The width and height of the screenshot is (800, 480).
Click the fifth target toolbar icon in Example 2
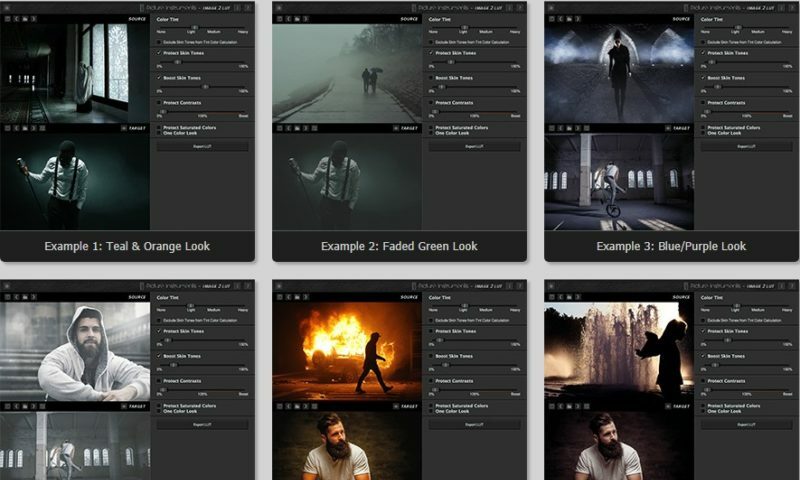314,128
